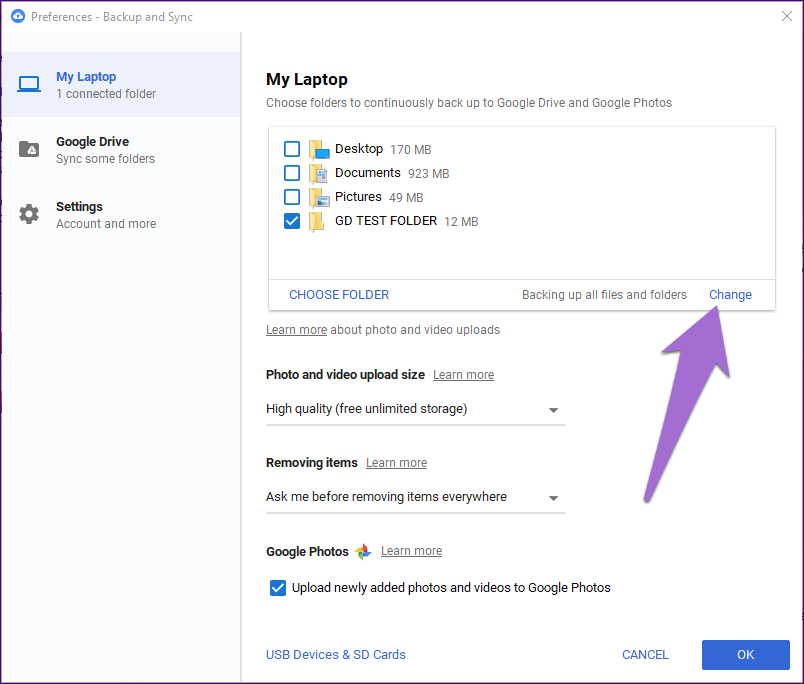Click the GD TEST FOLDER folder icon
The height and width of the screenshot is (684, 804).
[x=317, y=222]
